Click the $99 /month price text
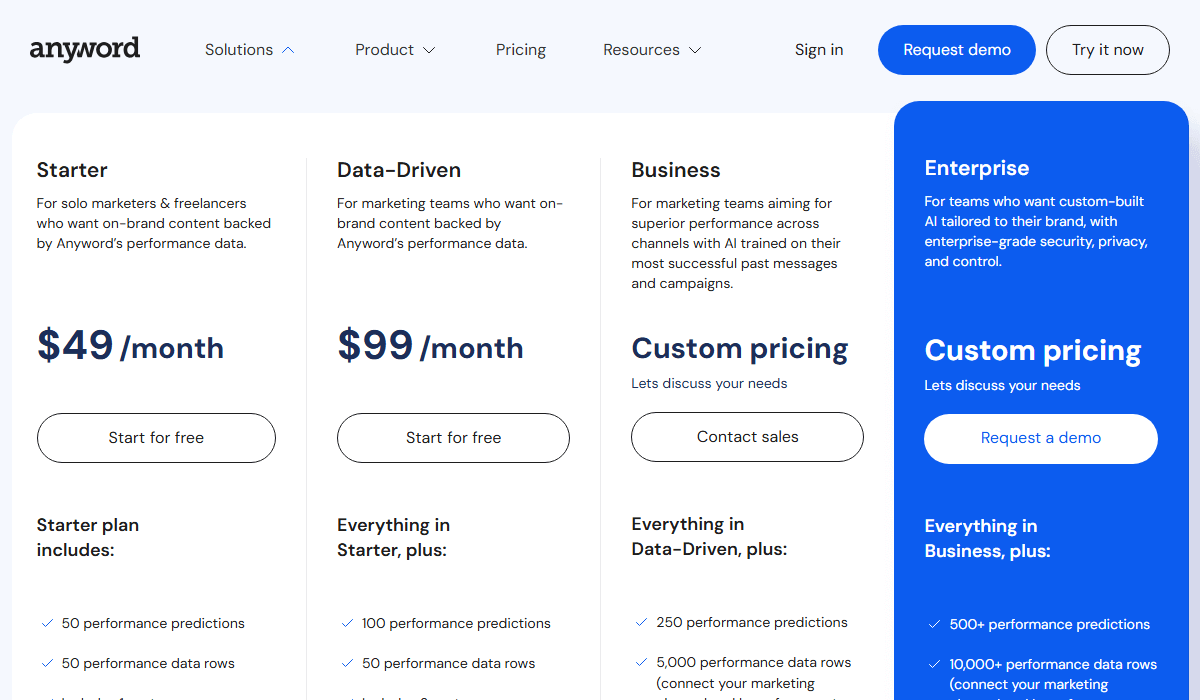 click(430, 347)
